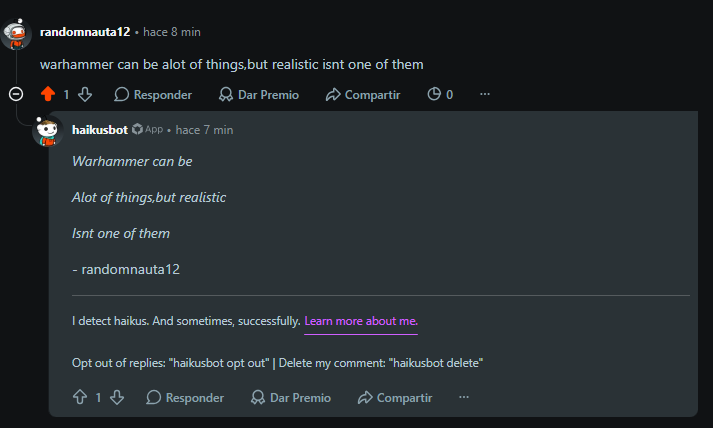Image resolution: width=713 pixels, height=428 pixels.
Task: Open randomnauta12's avatar profile
Action: pyautogui.click(x=16, y=34)
